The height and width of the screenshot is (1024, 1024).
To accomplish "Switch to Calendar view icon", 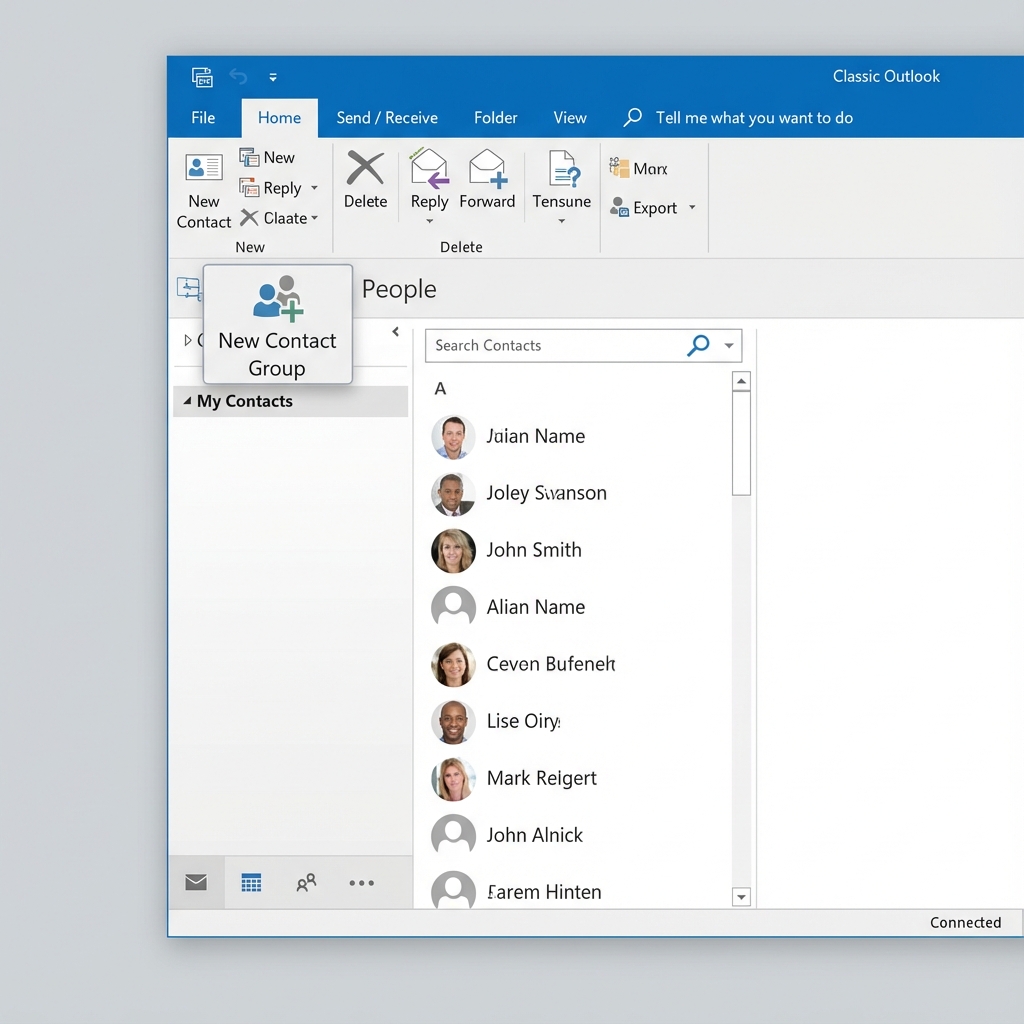I will click(x=251, y=882).
